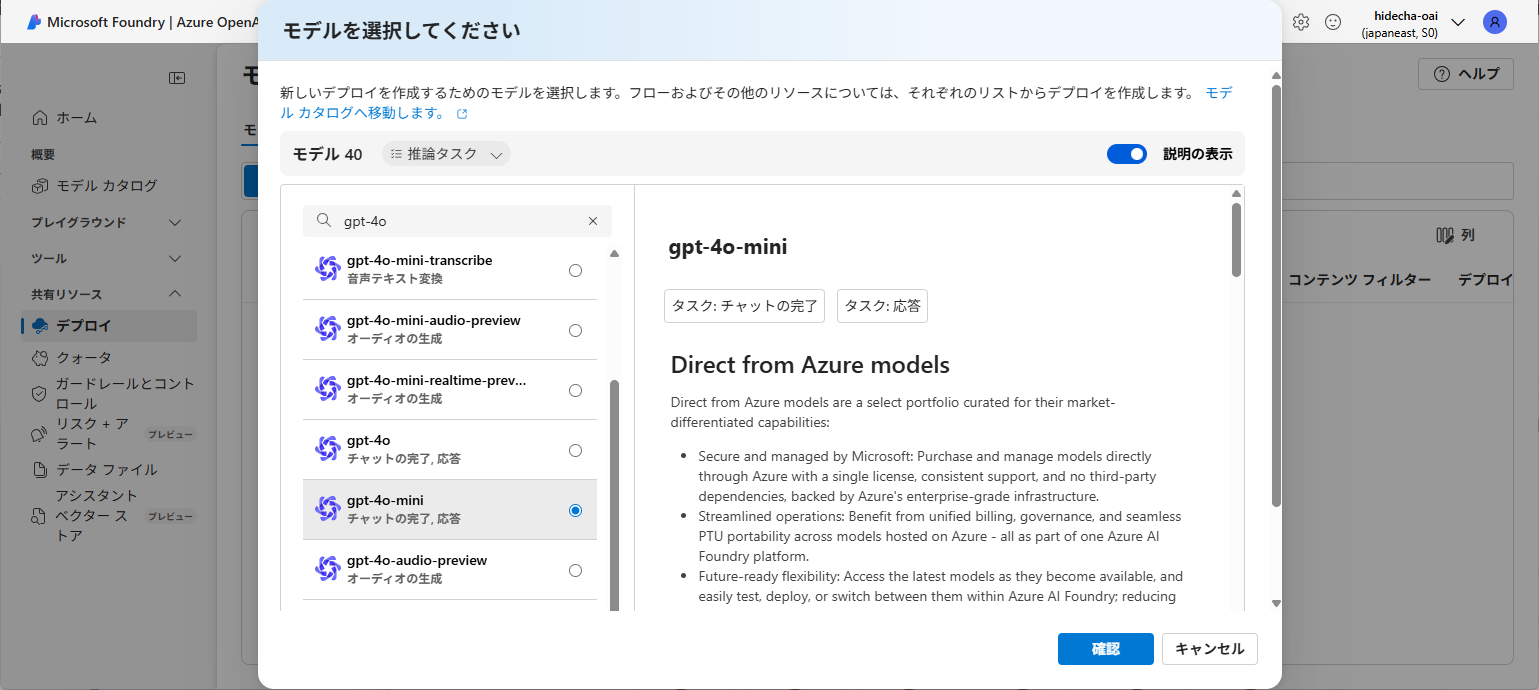Click the model search input field

(x=460, y=221)
